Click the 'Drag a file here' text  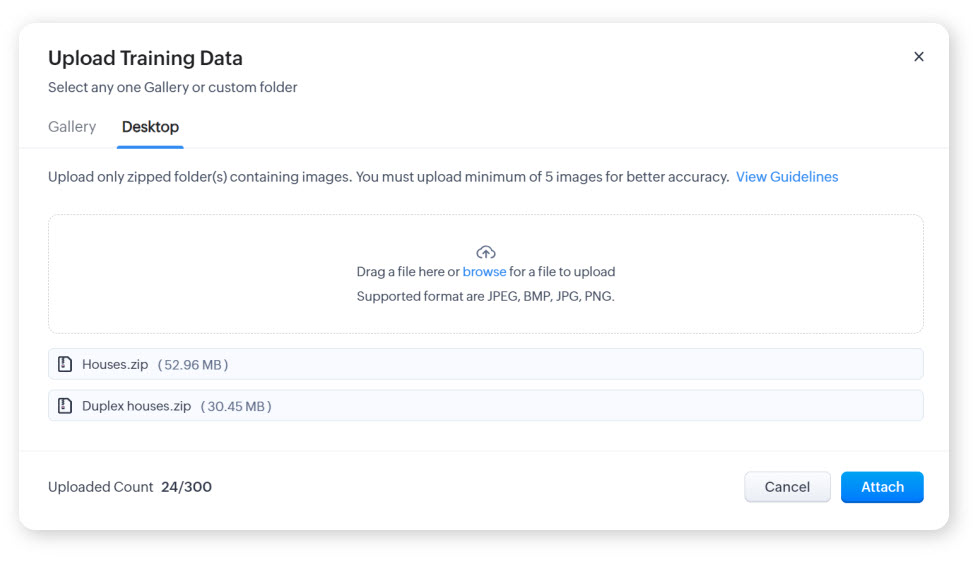coord(407,272)
